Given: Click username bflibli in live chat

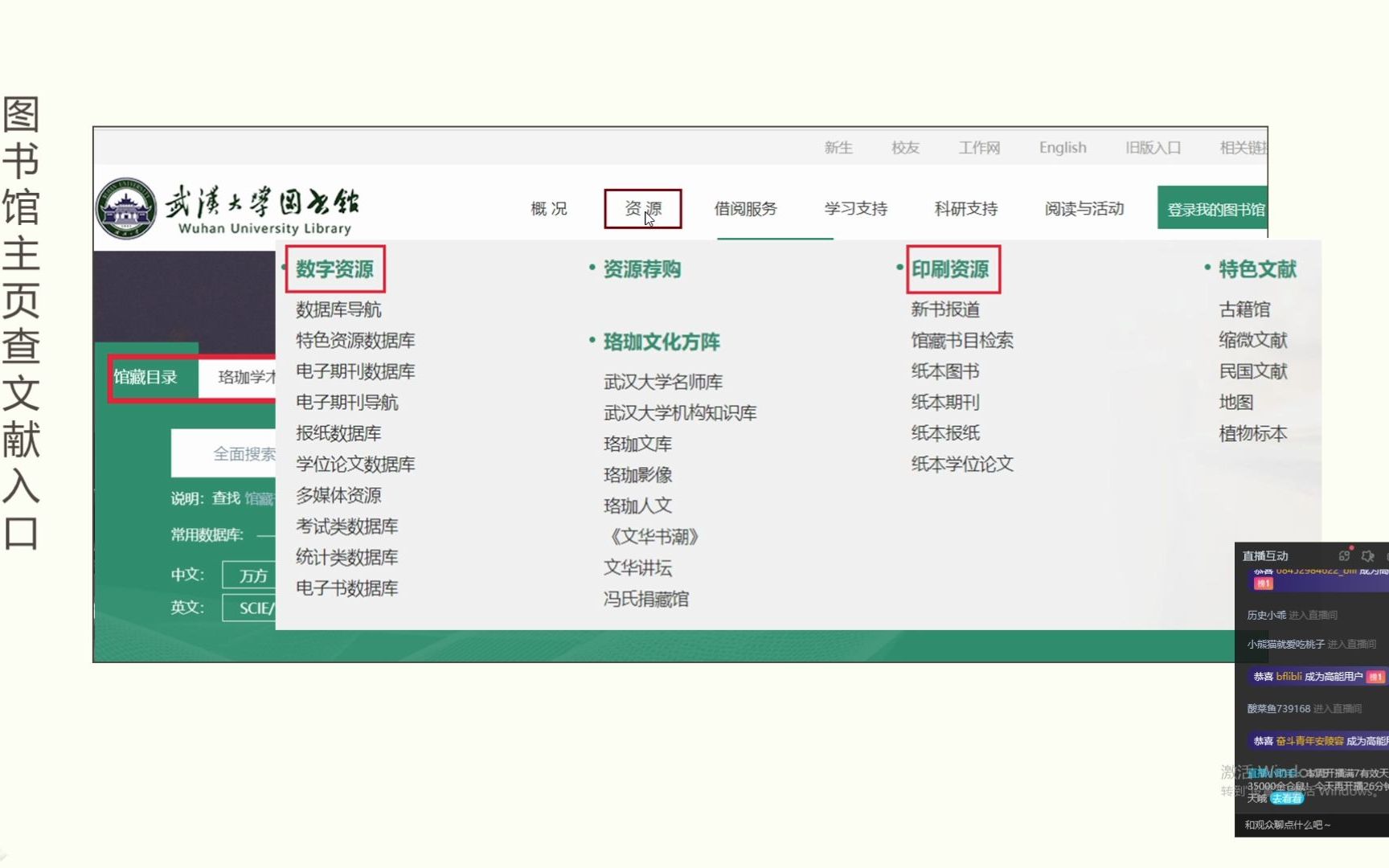Looking at the screenshot, I should click(1289, 677).
